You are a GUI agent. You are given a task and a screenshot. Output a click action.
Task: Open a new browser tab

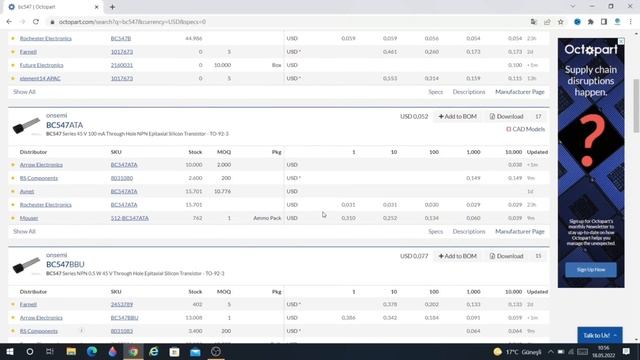[x=112, y=7]
